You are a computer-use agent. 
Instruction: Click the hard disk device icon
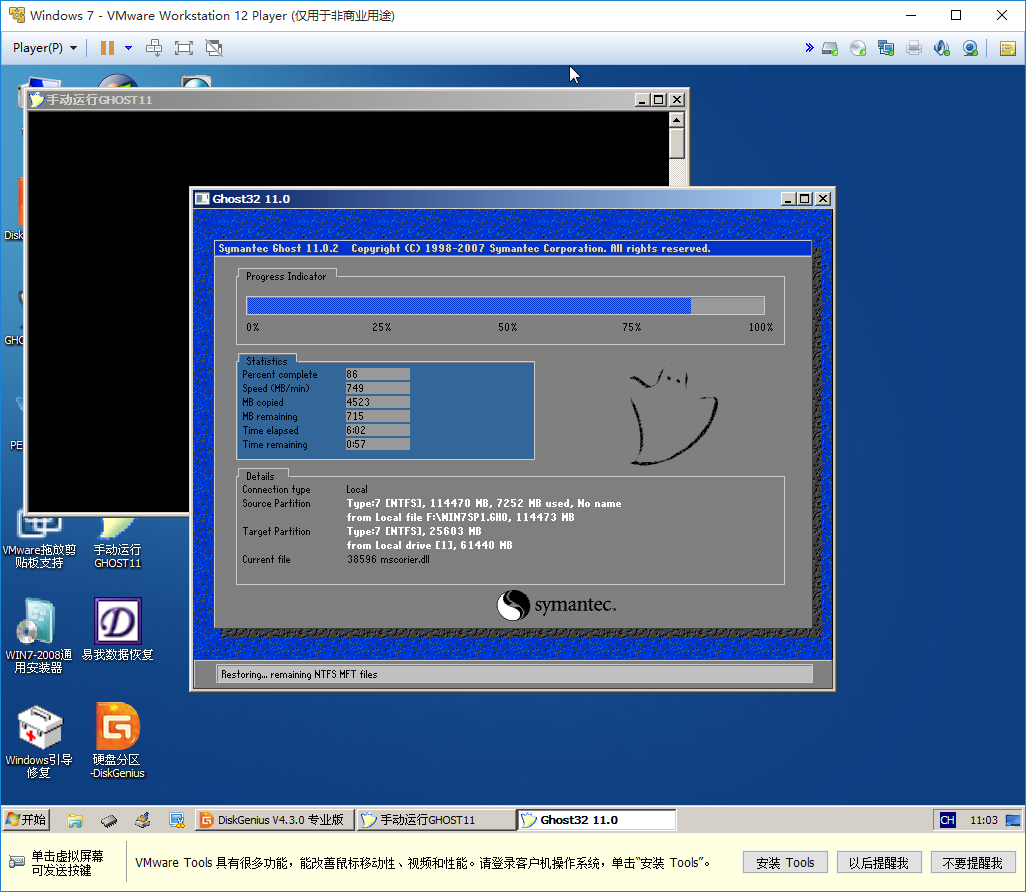(830, 48)
